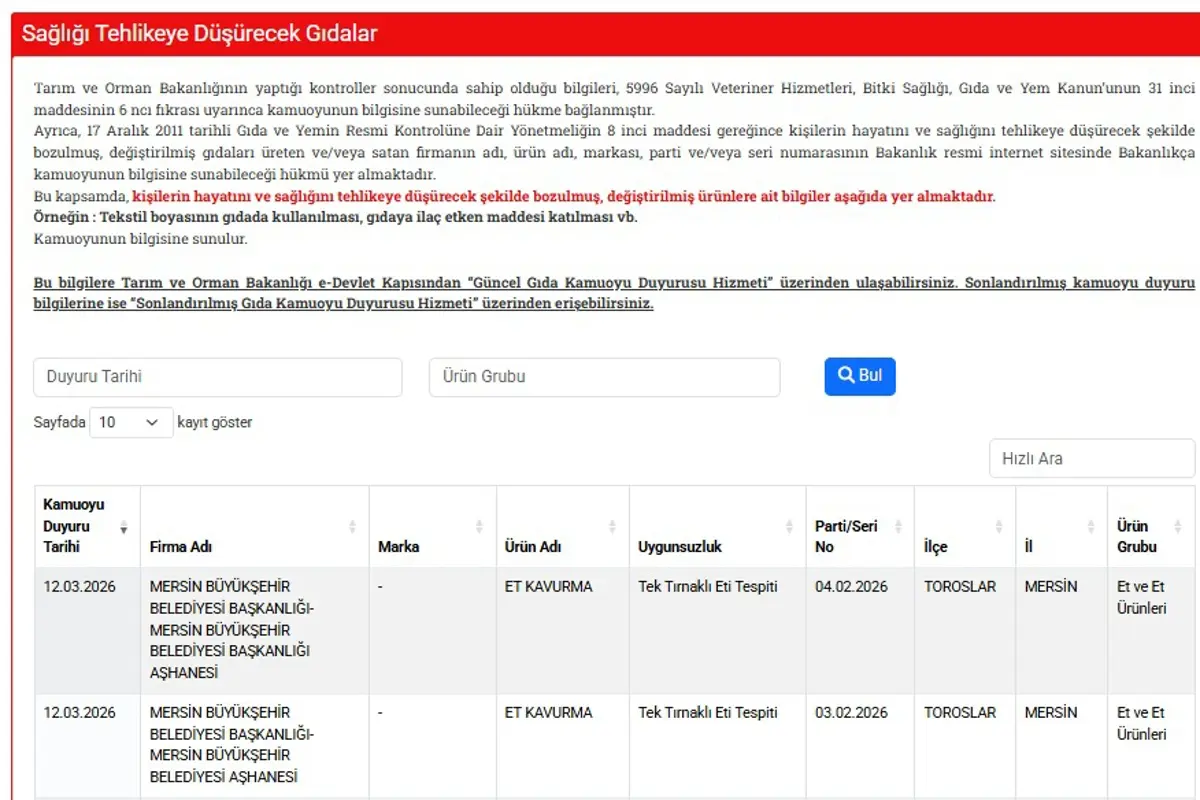Click the İl column sort icon
Image resolution: width=1200 pixels, height=800 pixels.
tap(1093, 525)
